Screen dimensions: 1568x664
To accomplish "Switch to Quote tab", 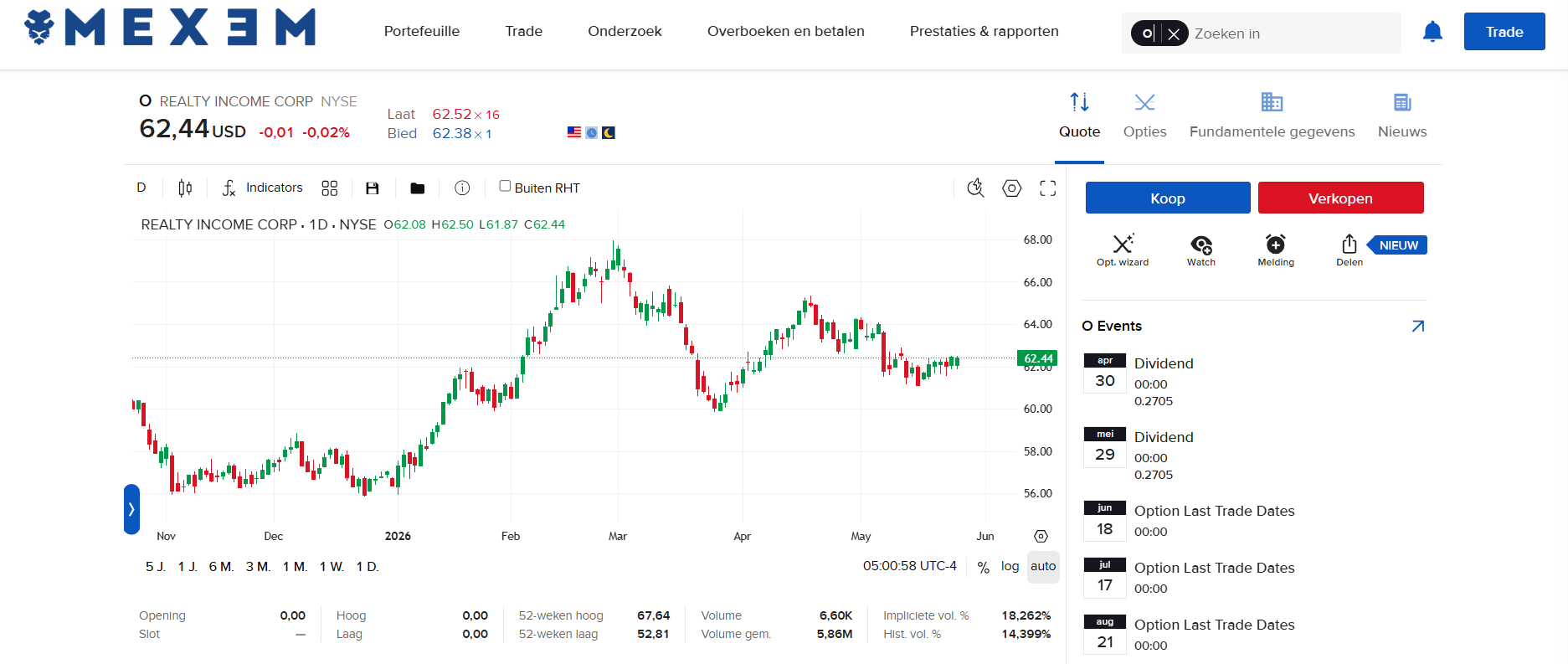I will [1079, 116].
